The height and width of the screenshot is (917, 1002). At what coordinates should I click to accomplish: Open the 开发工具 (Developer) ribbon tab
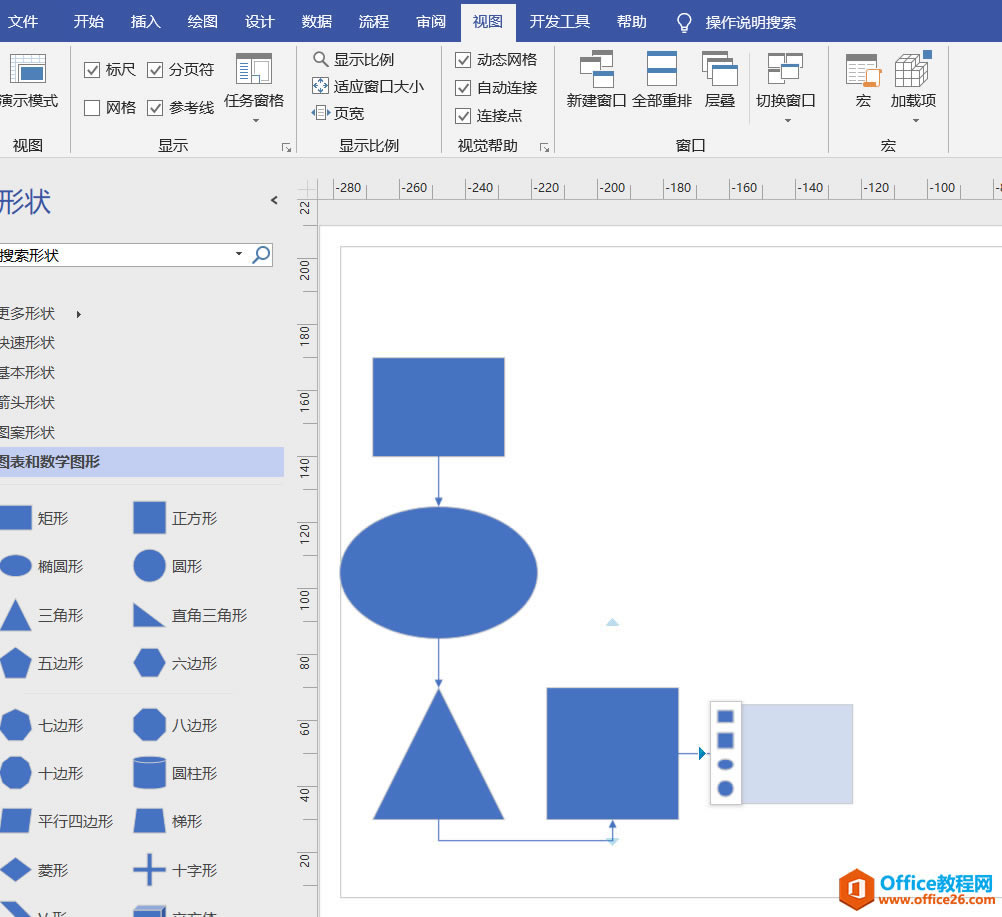point(560,22)
